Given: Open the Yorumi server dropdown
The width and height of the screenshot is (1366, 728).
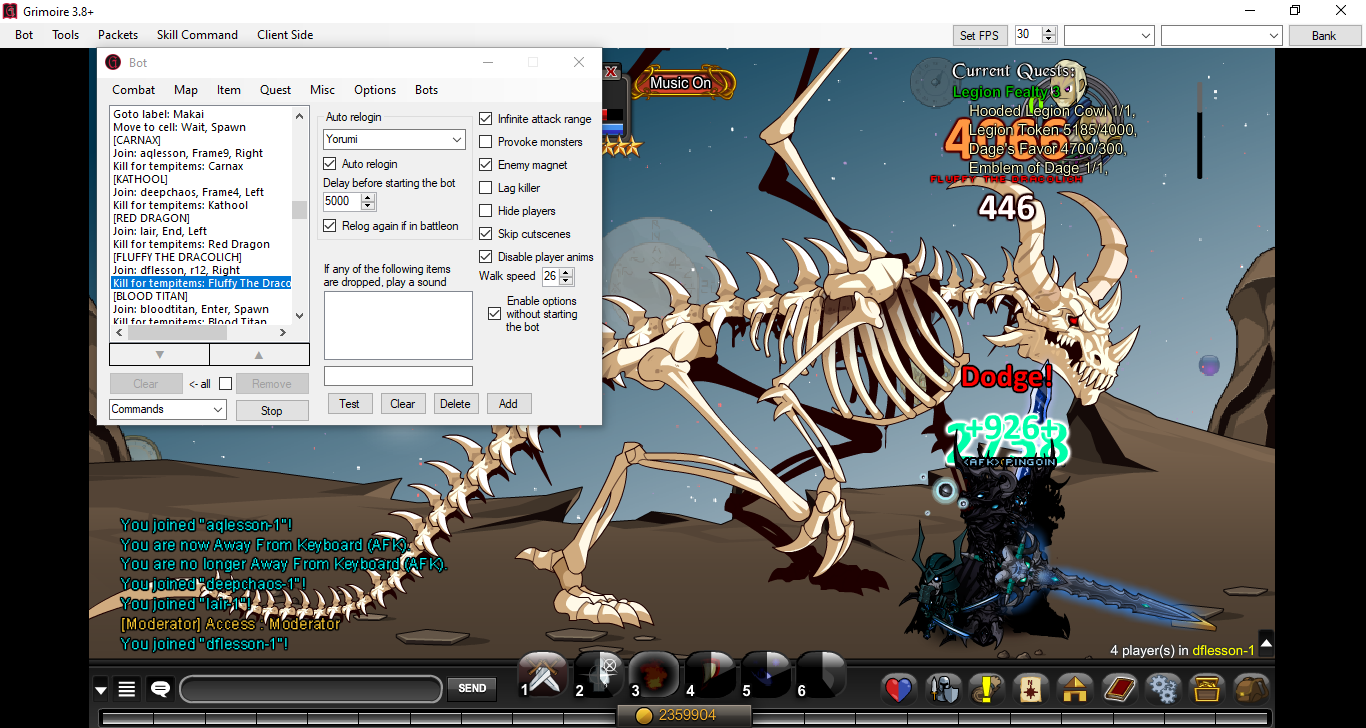Looking at the screenshot, I should [394, 140].
